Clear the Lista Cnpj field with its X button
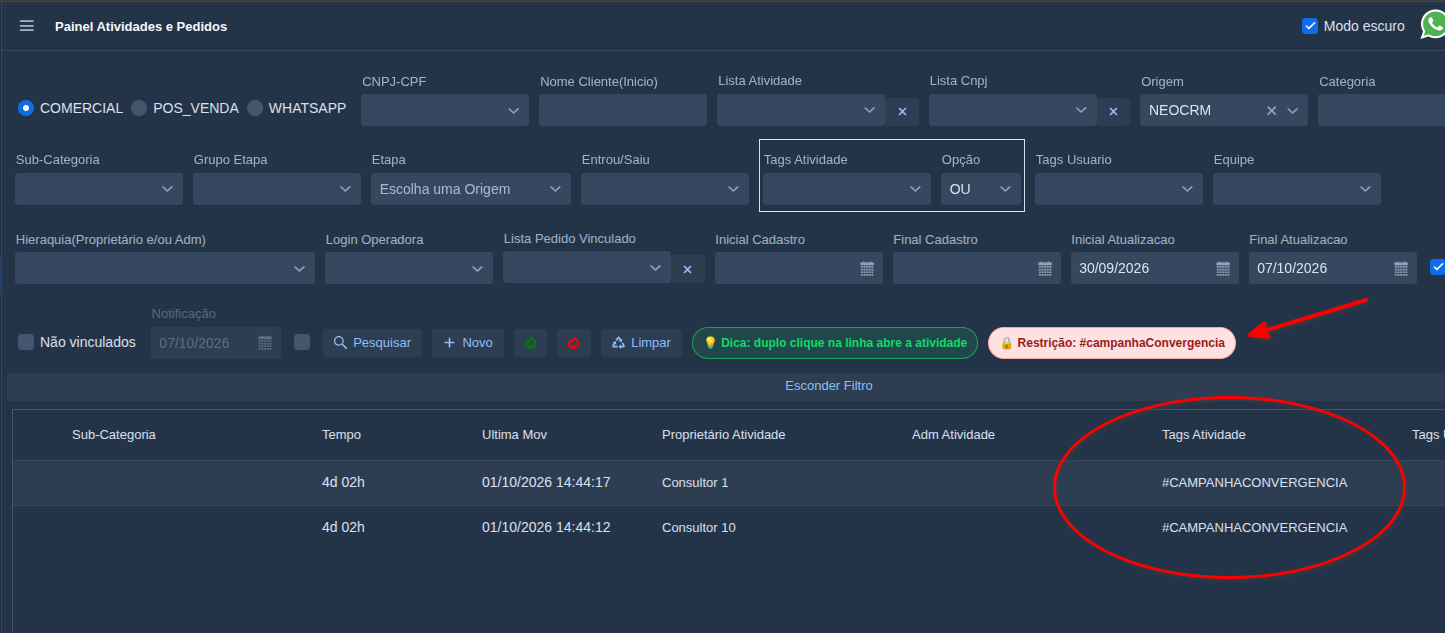 pos(1113,111)
